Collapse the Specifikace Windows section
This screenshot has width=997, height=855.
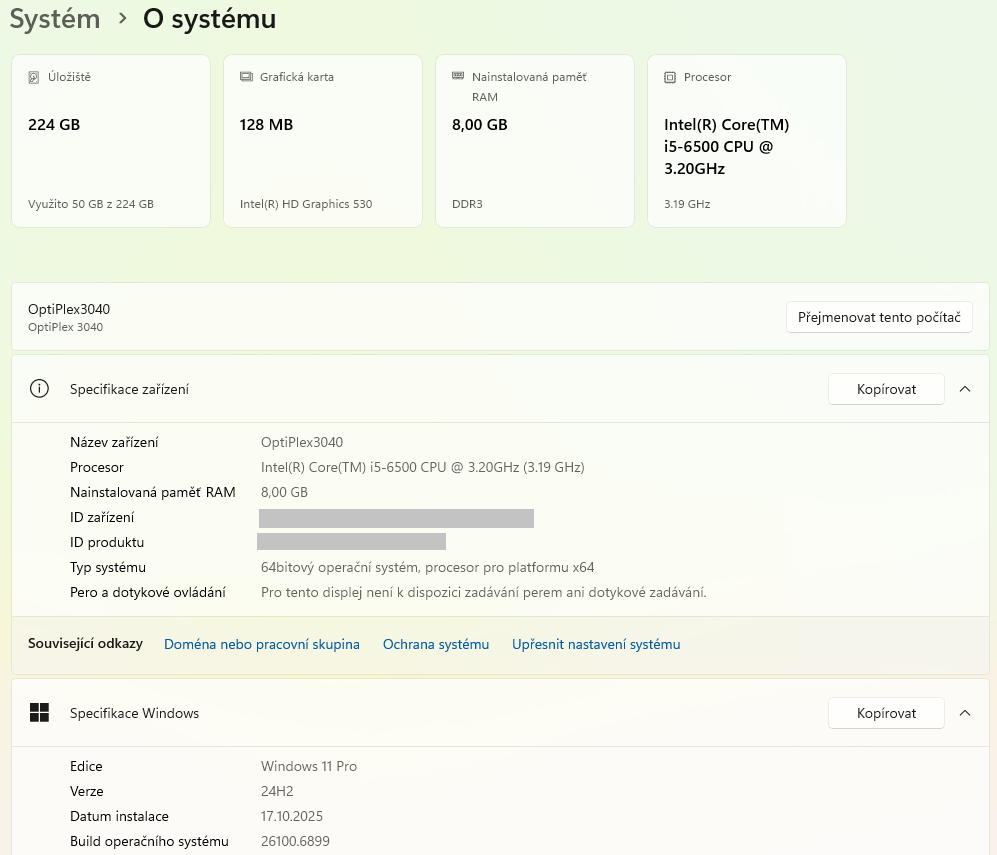[964, 713]
